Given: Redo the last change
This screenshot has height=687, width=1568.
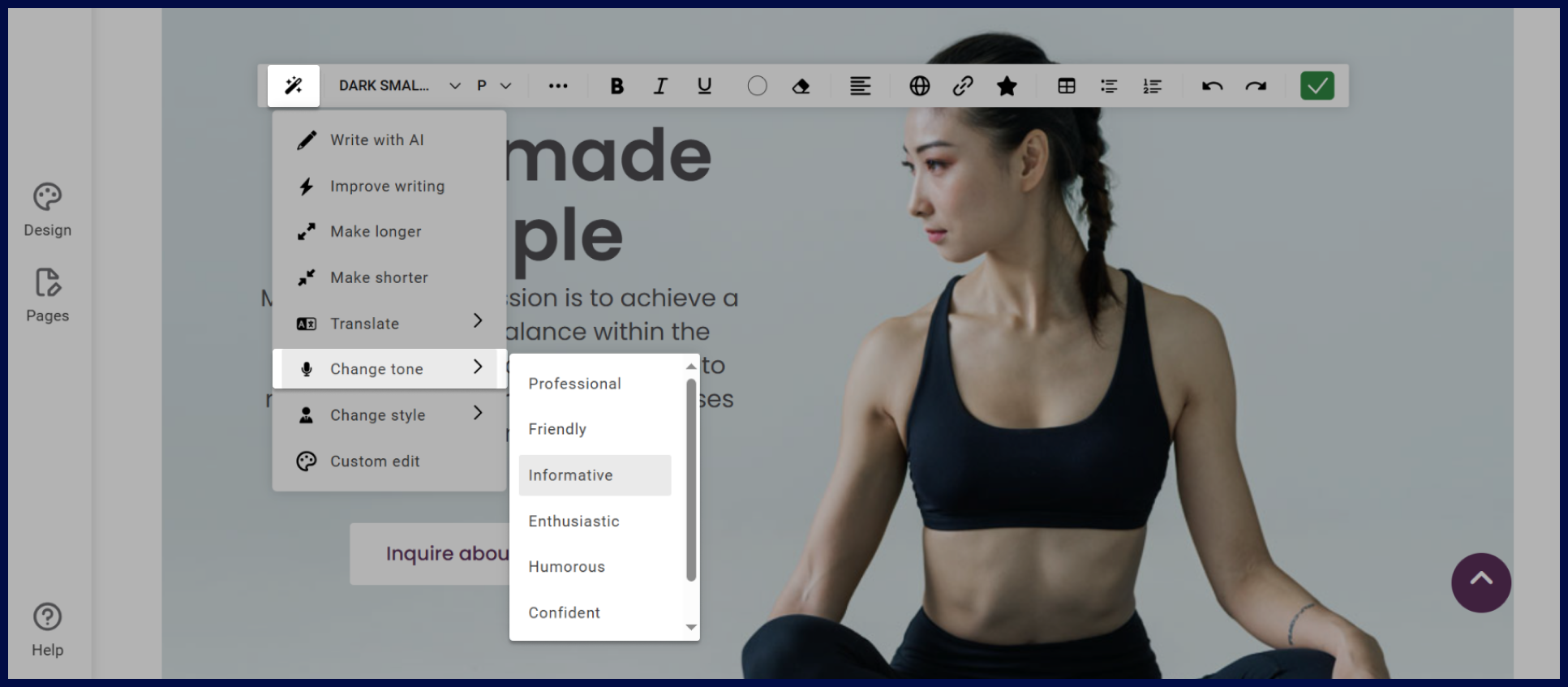Looking at the screenshot, I should click(1256, 85).
